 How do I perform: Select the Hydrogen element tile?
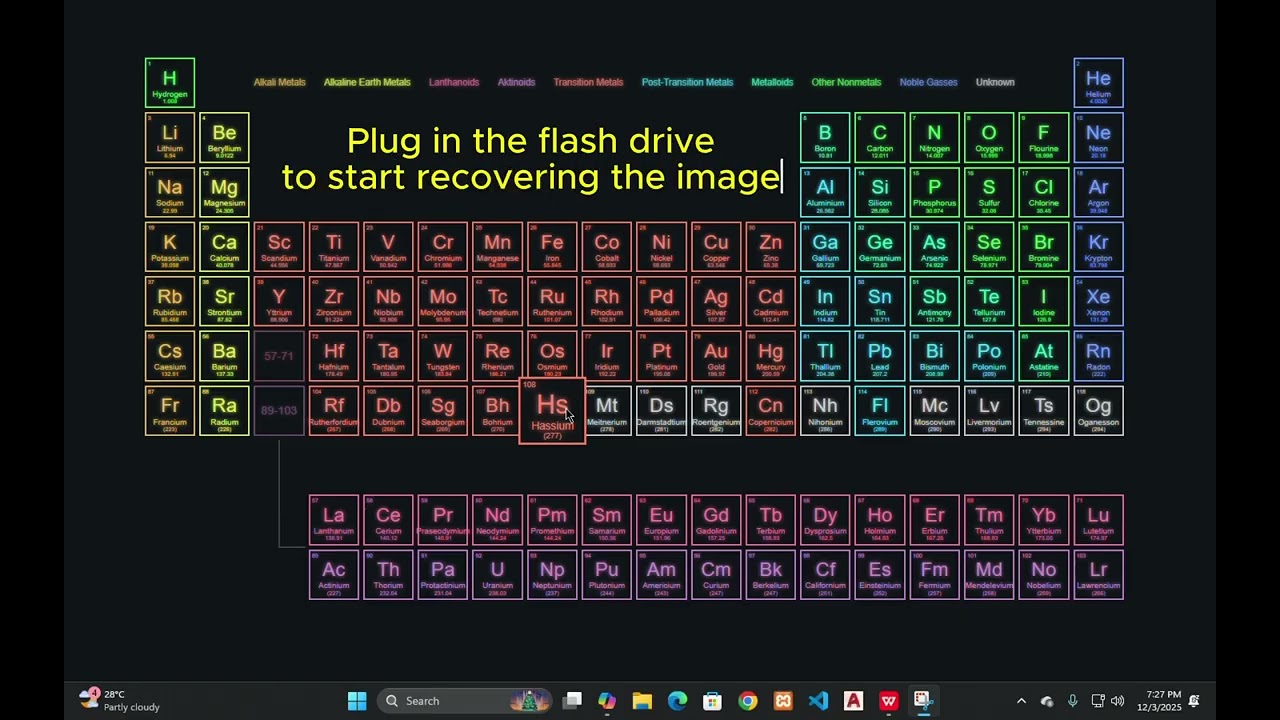click(170, 83)
